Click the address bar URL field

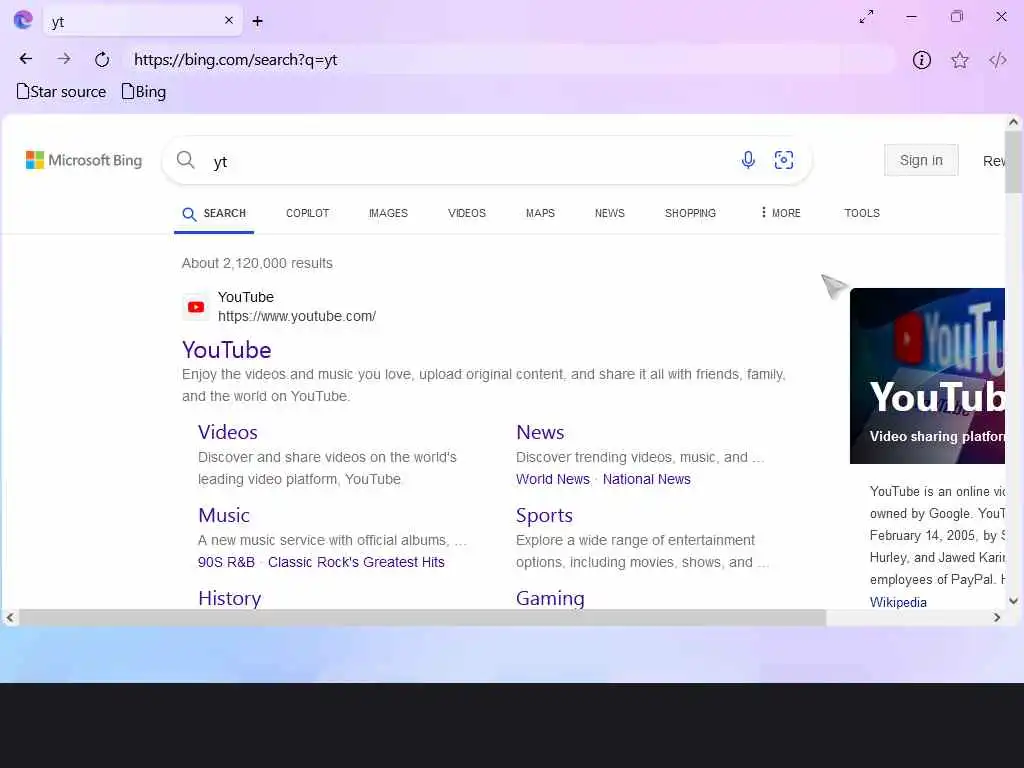tap(509, 59)
